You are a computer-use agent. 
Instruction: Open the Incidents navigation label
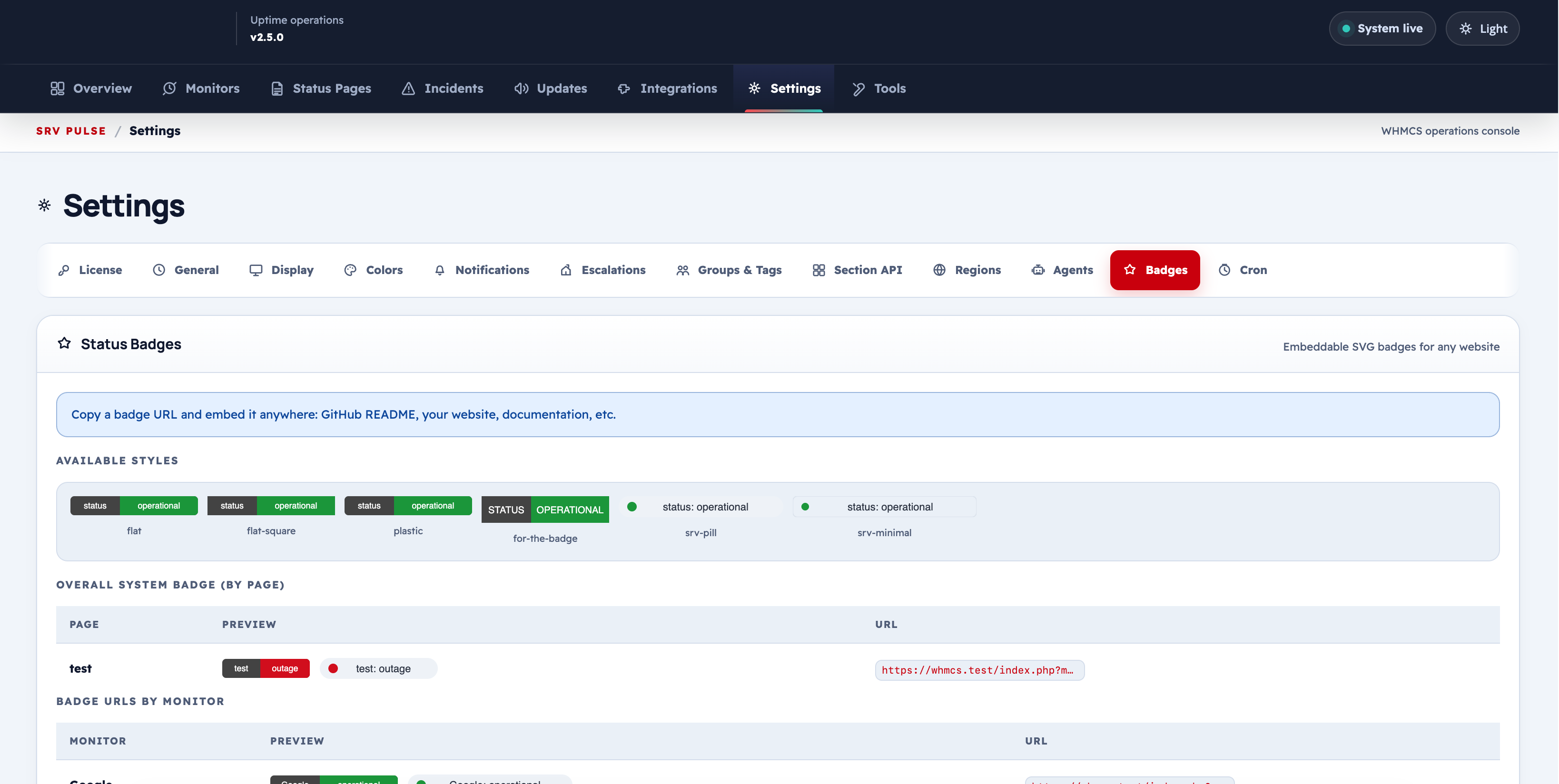coord(454,88)
